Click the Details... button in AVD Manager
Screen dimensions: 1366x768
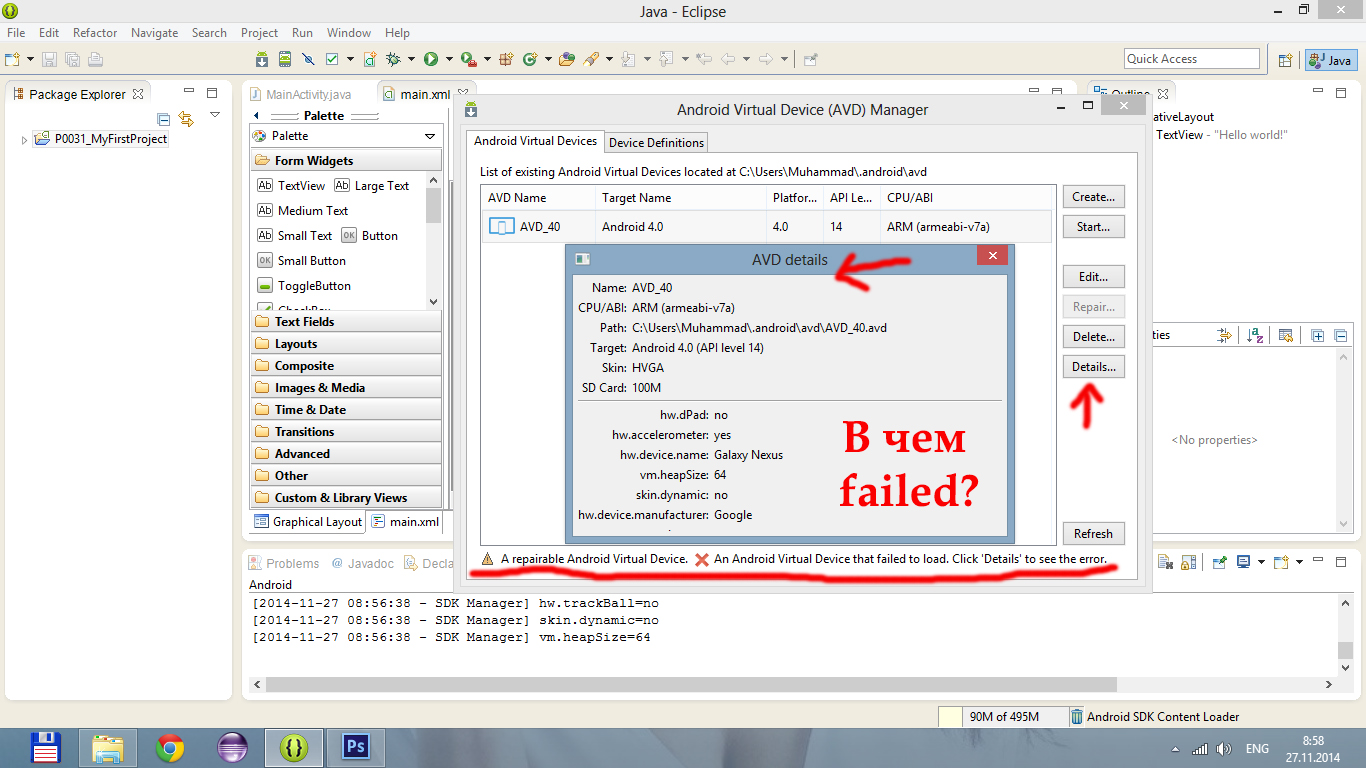coord(1093,367)
